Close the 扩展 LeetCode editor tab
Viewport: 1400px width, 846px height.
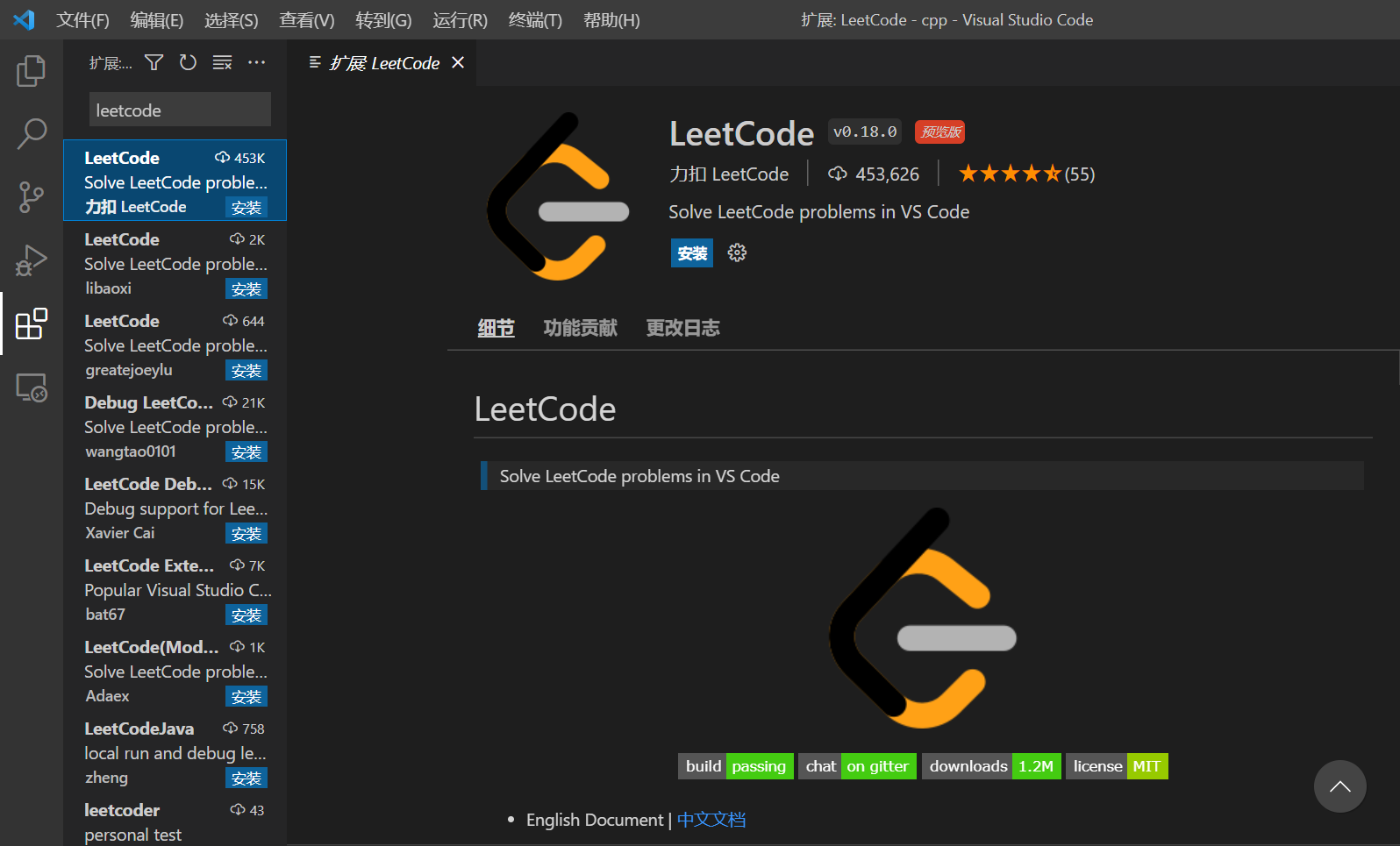click(458, 62)
